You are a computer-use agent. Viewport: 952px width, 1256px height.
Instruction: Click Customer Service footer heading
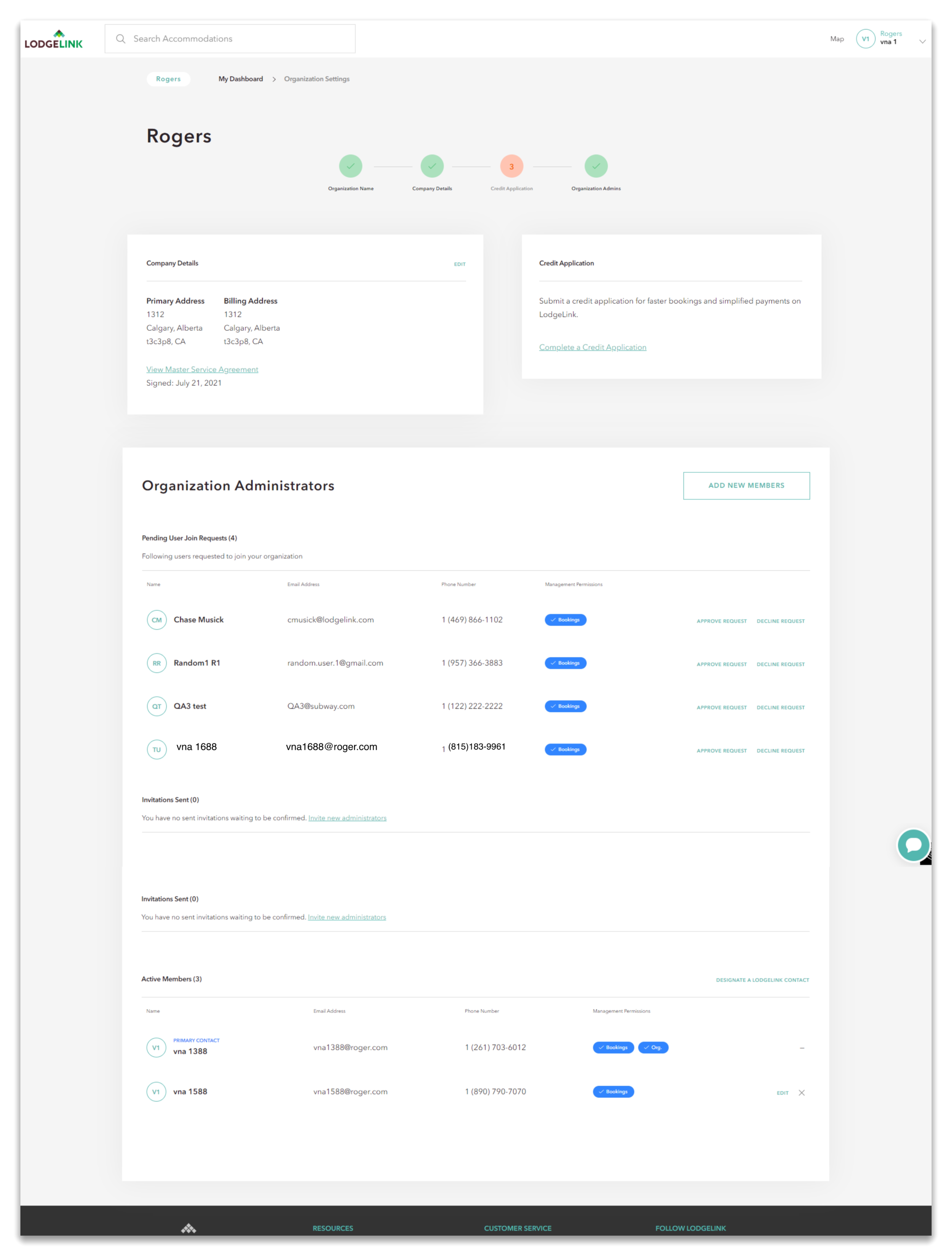click(x=518, y=1228)
